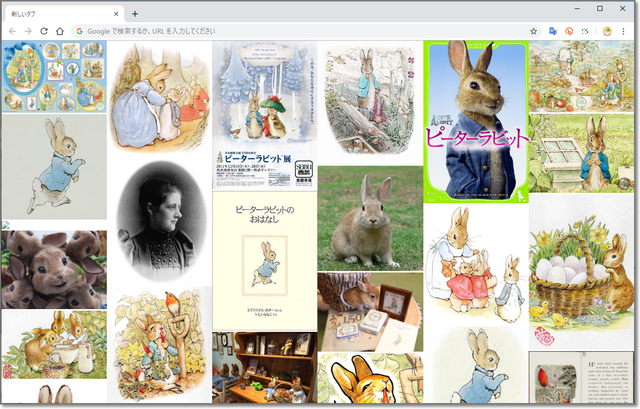
Task: Open the real brown rabbit on grass photo
Action: point(369,218)
